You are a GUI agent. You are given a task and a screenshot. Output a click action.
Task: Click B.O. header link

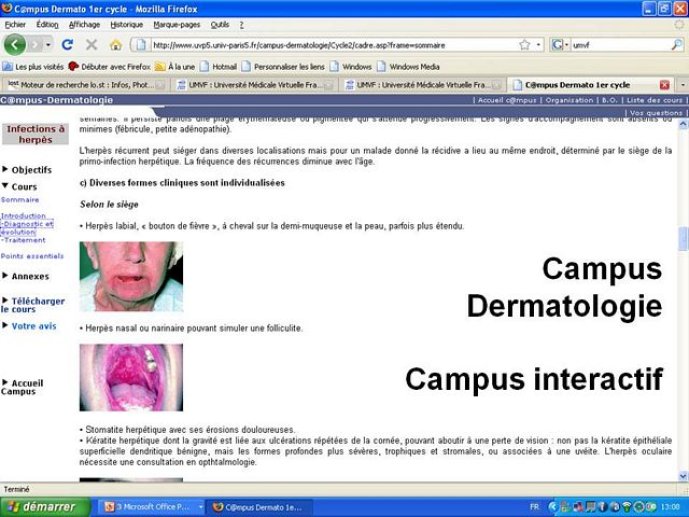(609, 100)
